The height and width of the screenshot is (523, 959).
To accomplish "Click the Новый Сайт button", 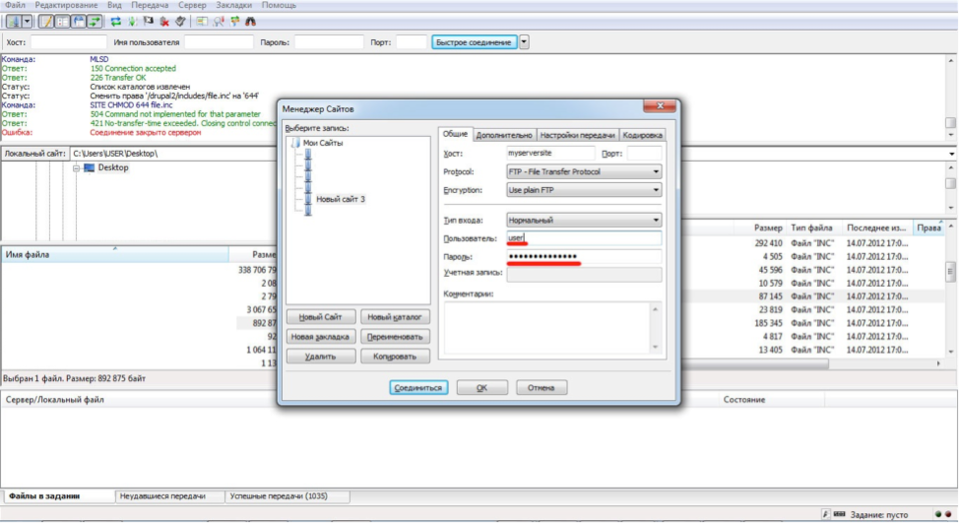I will coord(320,317).
